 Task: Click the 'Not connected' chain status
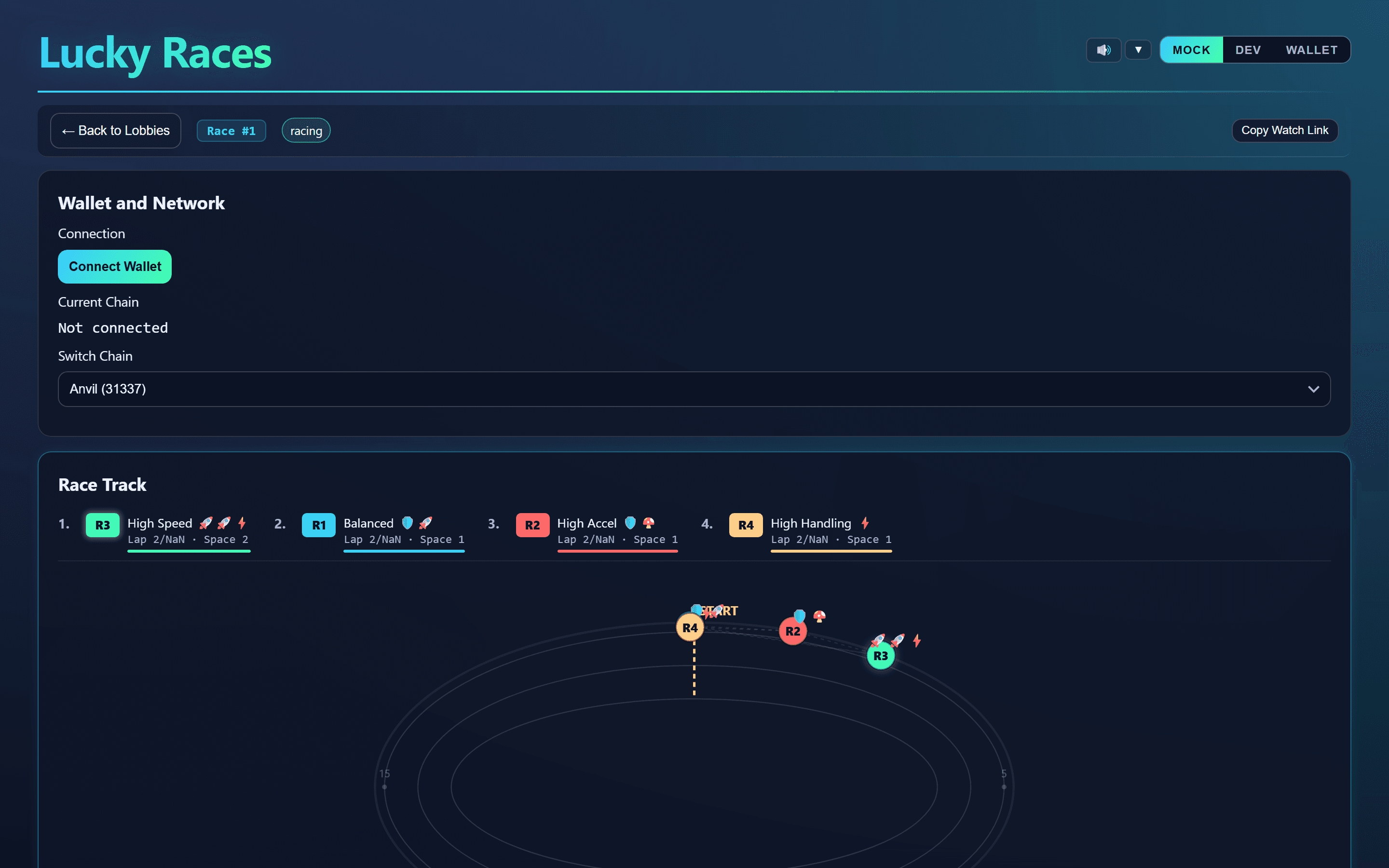[113, 328]
